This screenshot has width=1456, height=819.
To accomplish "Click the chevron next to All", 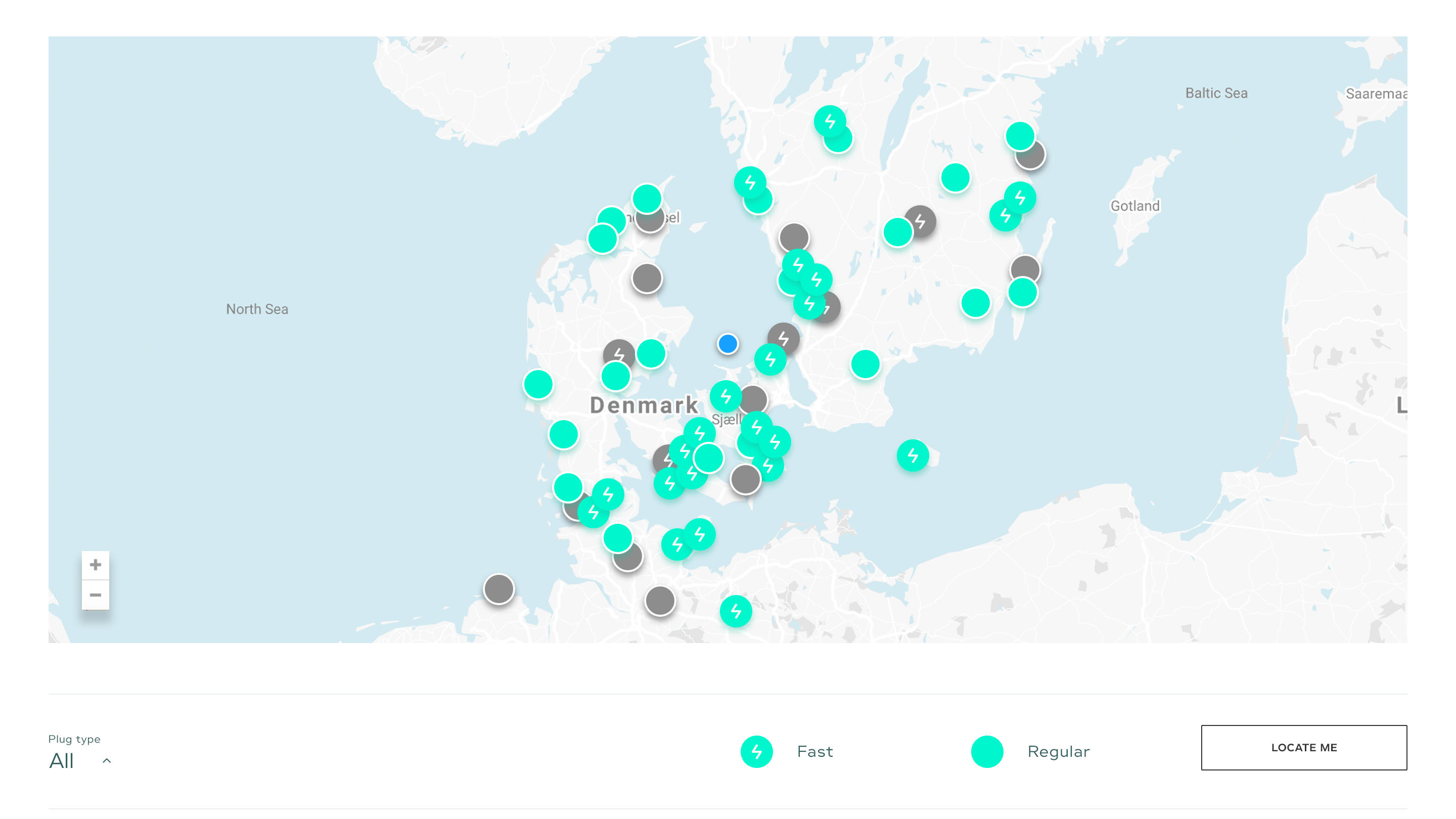I will 106,761.
